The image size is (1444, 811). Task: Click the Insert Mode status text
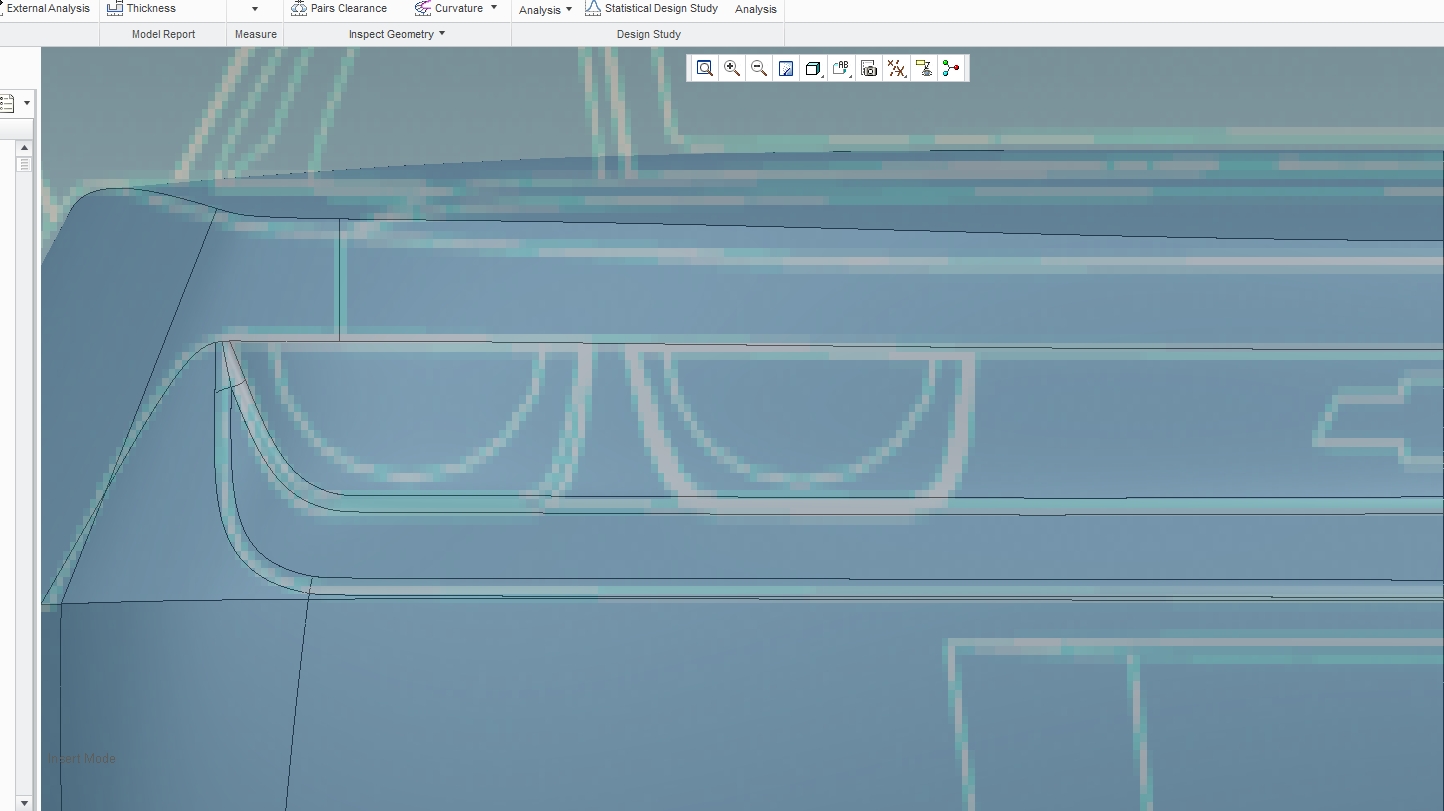[82, 759]
